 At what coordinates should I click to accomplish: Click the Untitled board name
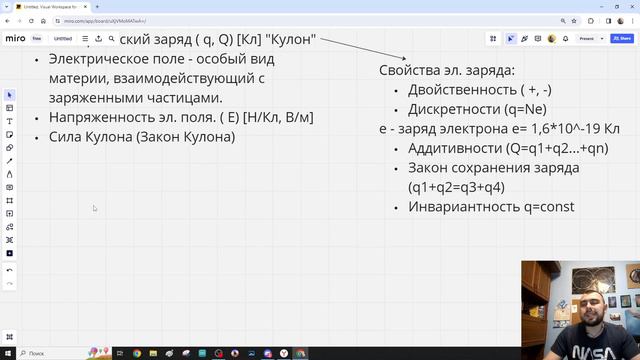pos(63,38)
